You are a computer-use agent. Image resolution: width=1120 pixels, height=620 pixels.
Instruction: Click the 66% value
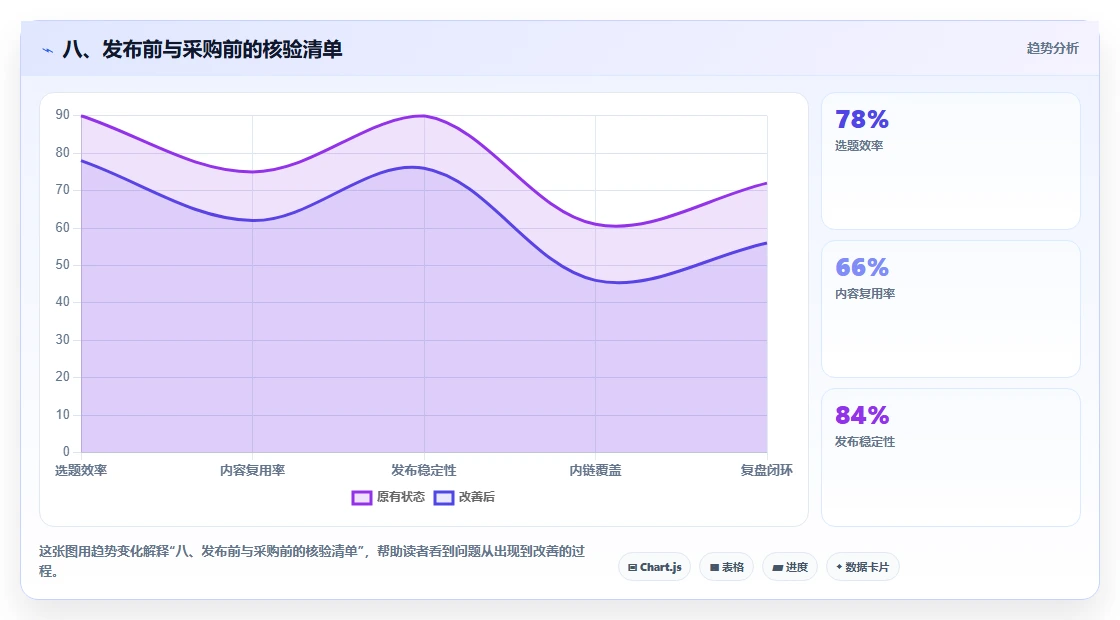[x=861, y=267]
